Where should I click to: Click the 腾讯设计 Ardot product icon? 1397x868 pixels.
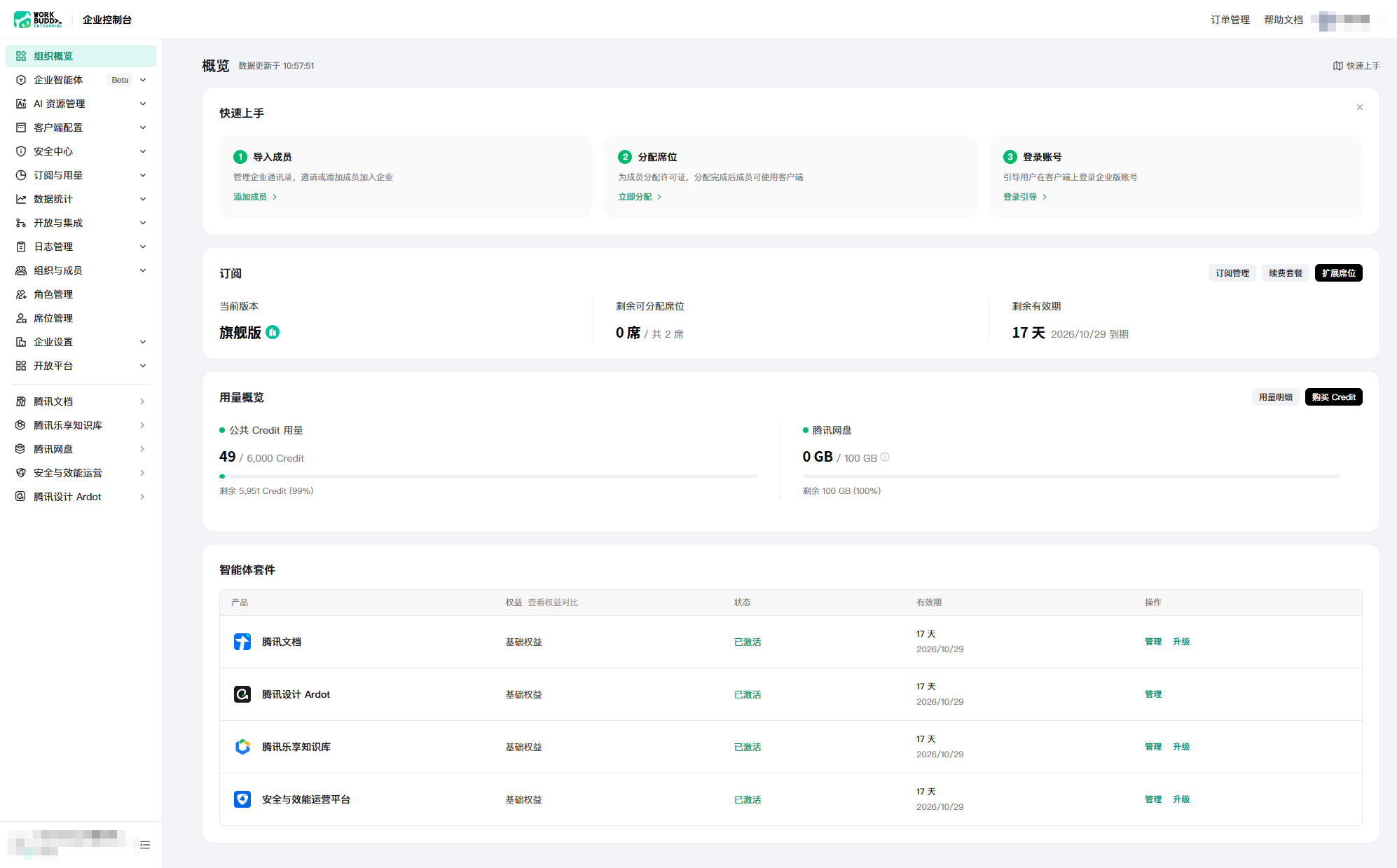click(x=242, y=694)
